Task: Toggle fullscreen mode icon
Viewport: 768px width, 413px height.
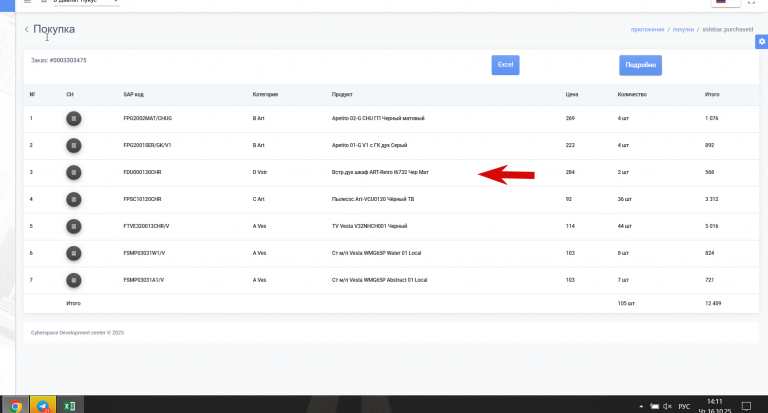Action: (x=751, y=2)
